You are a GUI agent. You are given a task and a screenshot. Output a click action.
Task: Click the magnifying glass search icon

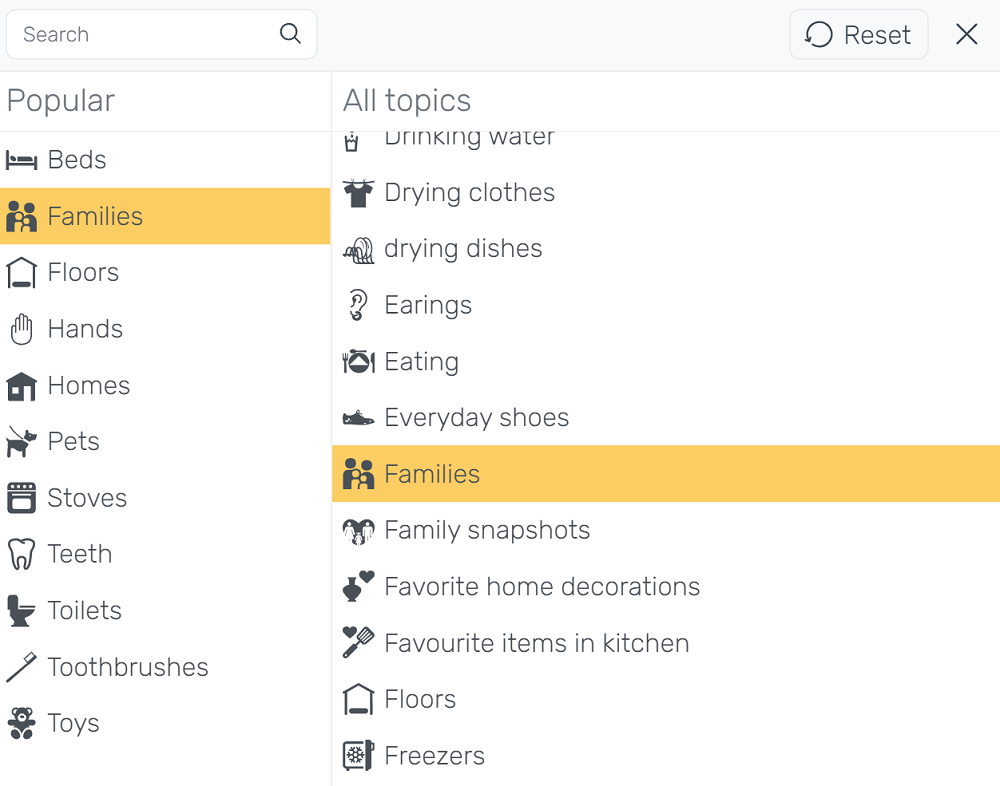click(x=290, y=33)
